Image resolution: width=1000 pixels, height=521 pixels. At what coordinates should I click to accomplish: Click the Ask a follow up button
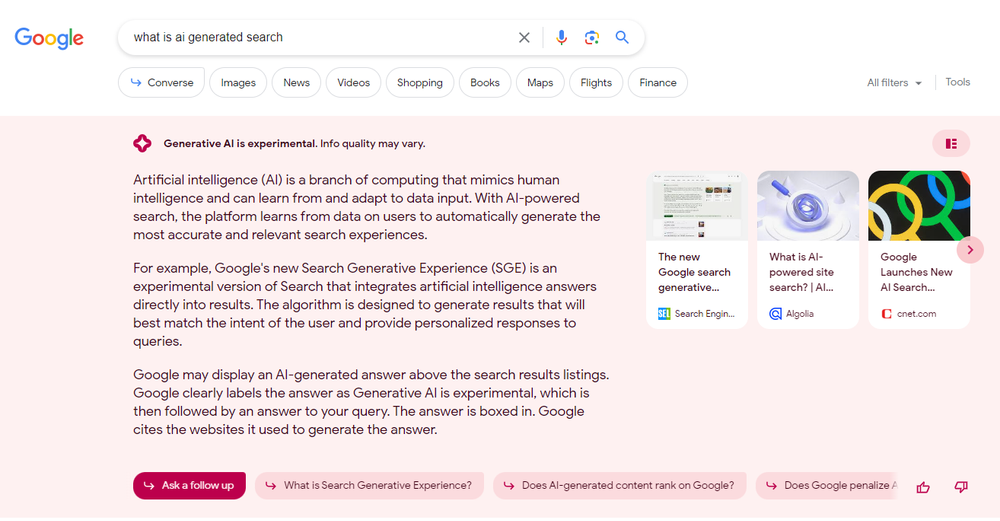coord(189,485)
